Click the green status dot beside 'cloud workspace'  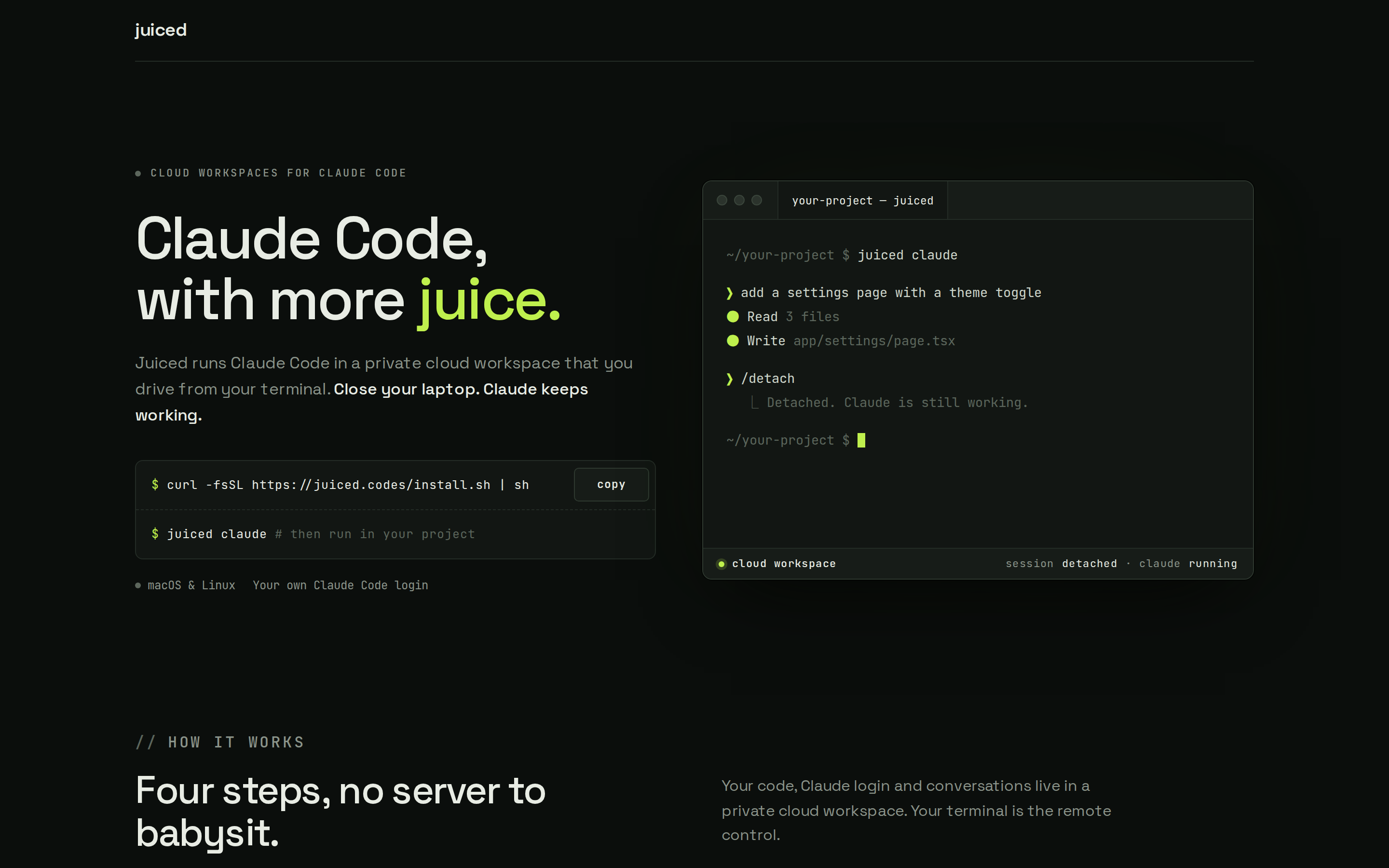pos(722,564)
